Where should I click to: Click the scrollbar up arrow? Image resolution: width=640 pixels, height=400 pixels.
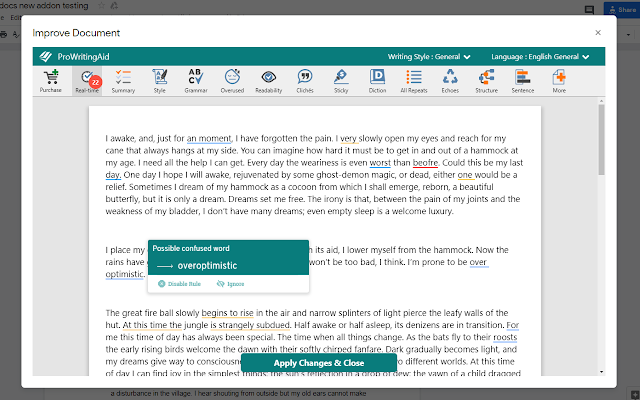click(601, 101)
